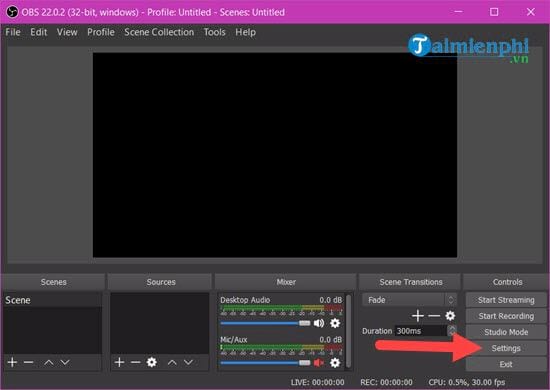Open the Edit menu

(x=39, y=32)
